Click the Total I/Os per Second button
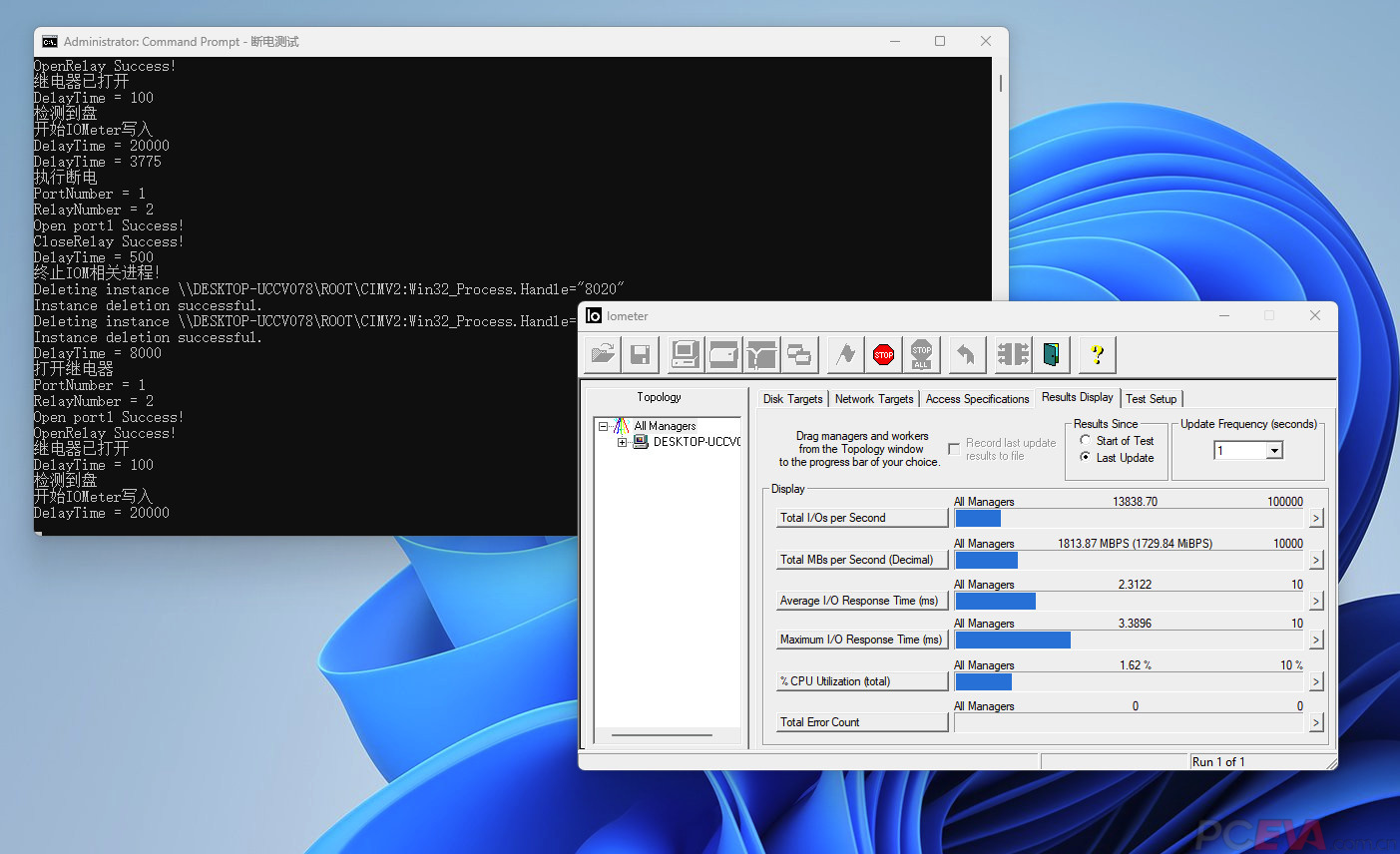The image size is (1400, 854). 862,518
